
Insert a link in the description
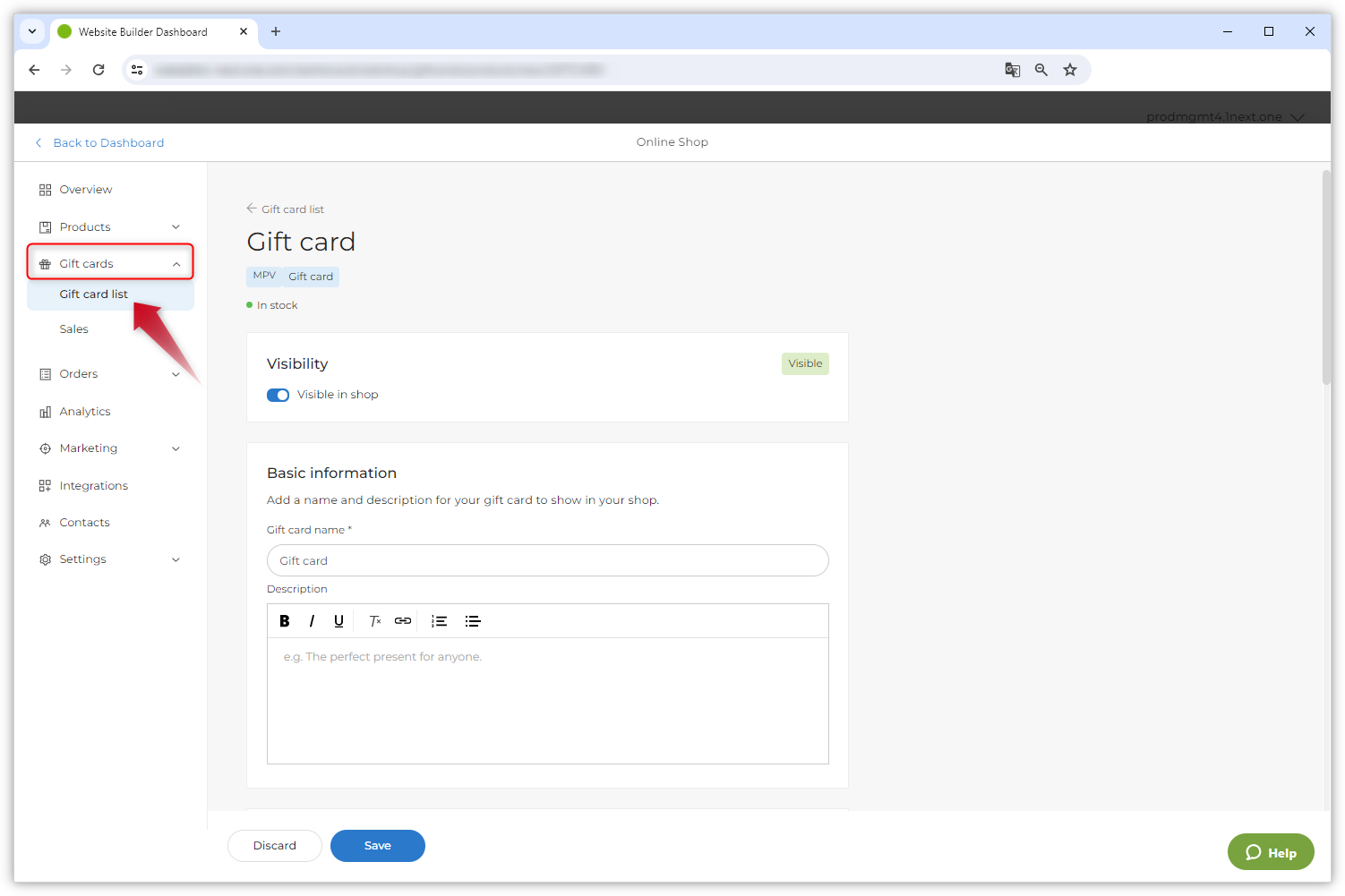pos(403,621)
